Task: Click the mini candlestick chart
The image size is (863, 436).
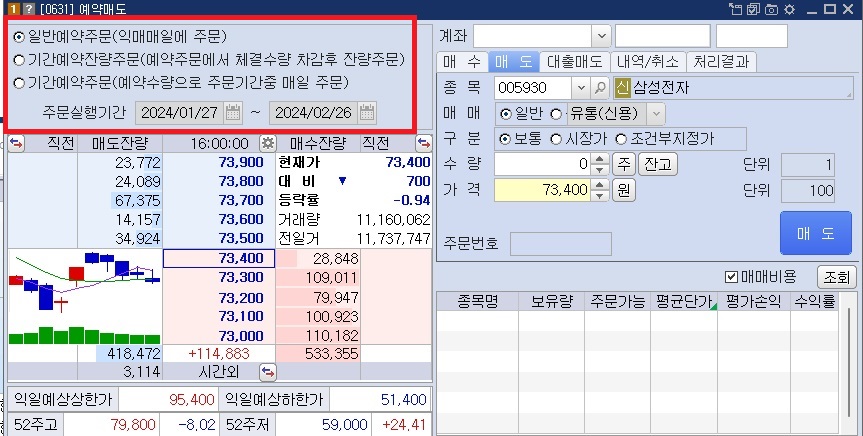Action: 85,296
